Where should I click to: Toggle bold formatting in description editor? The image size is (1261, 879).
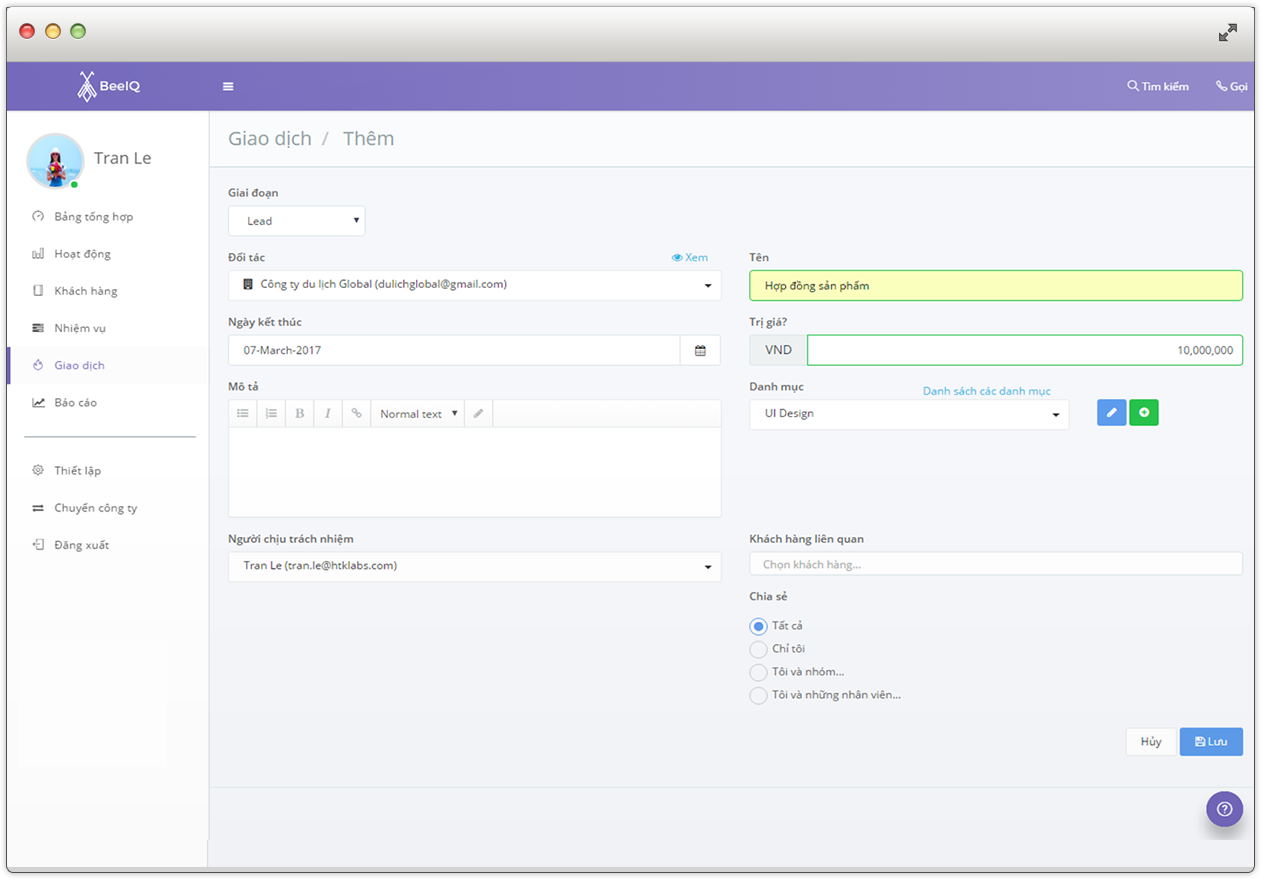coord(299,414)
